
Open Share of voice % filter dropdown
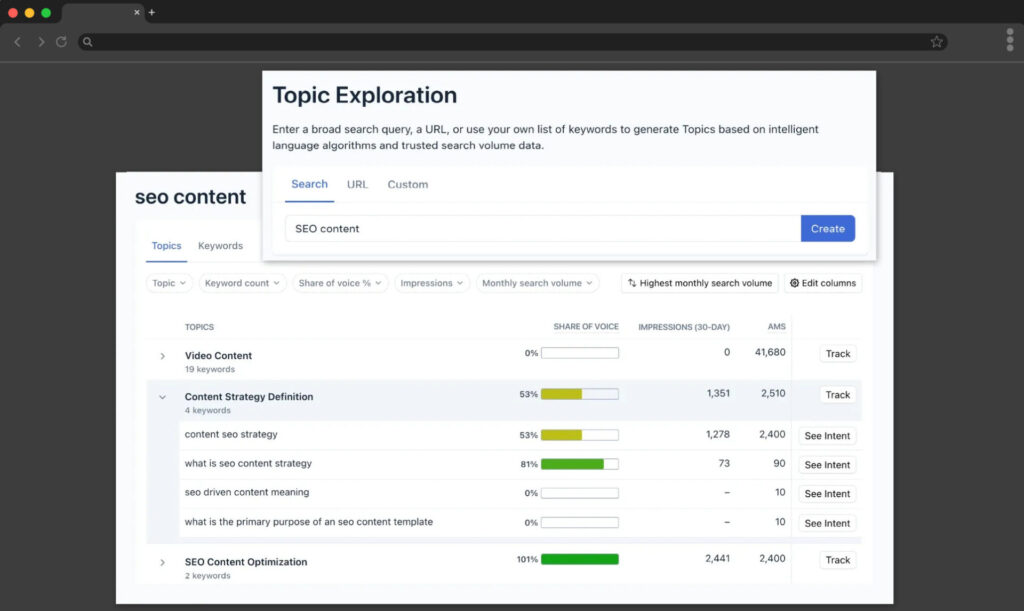pos(340,283)
